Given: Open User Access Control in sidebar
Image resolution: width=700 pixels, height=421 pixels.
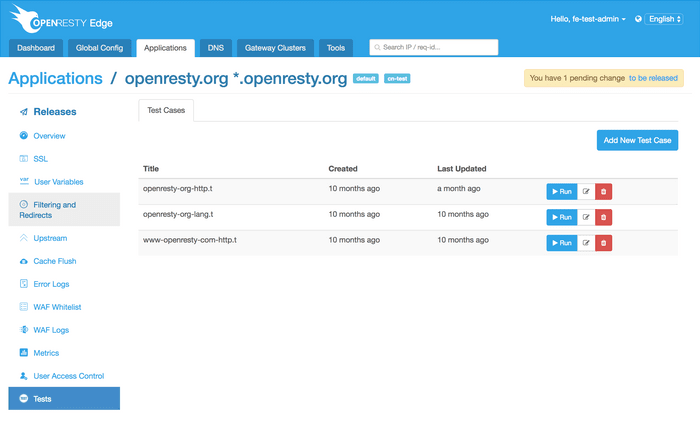Looking at the screenshot, I should click(x=69, y=376).
